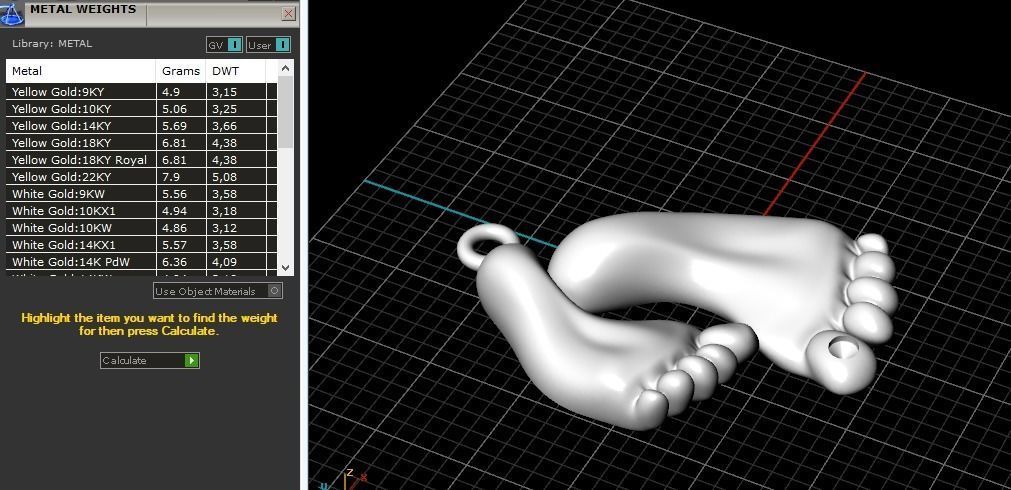Click the 4,09 DWT value

224,262
